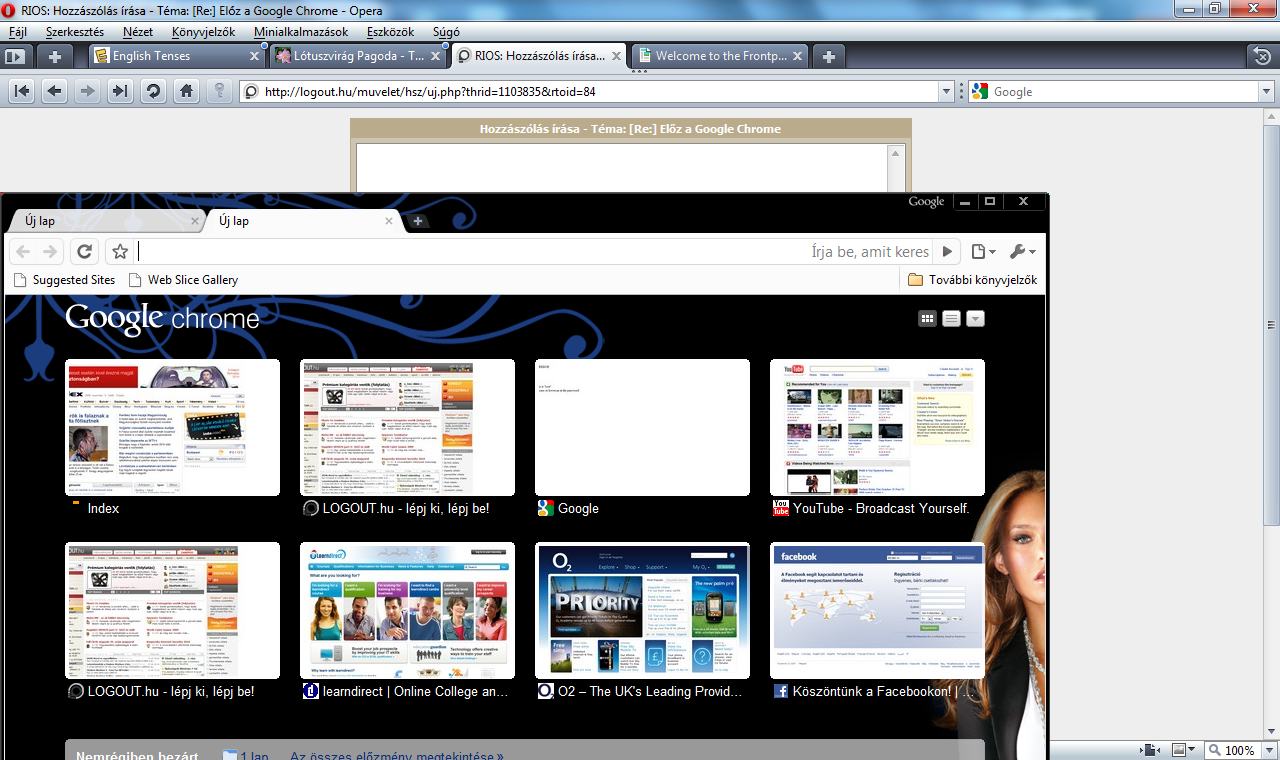Open Chrome new tab page options arrow
Image resolution: width=1280 pixels, height=760 pixels.
976,319
